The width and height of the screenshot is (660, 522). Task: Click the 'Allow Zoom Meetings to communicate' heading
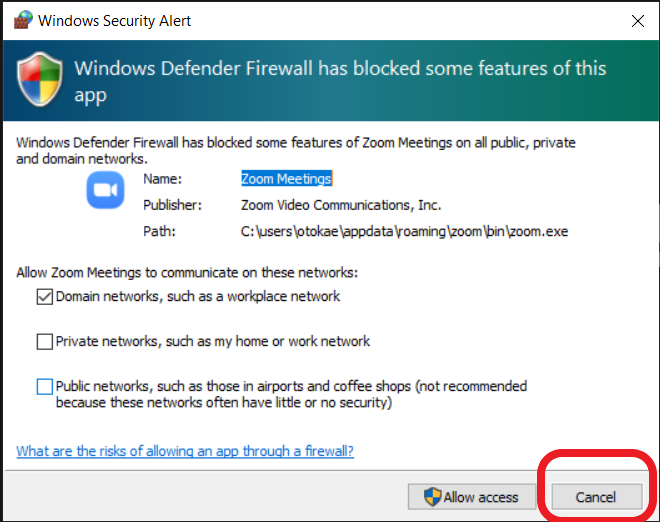tap(187, 272)
